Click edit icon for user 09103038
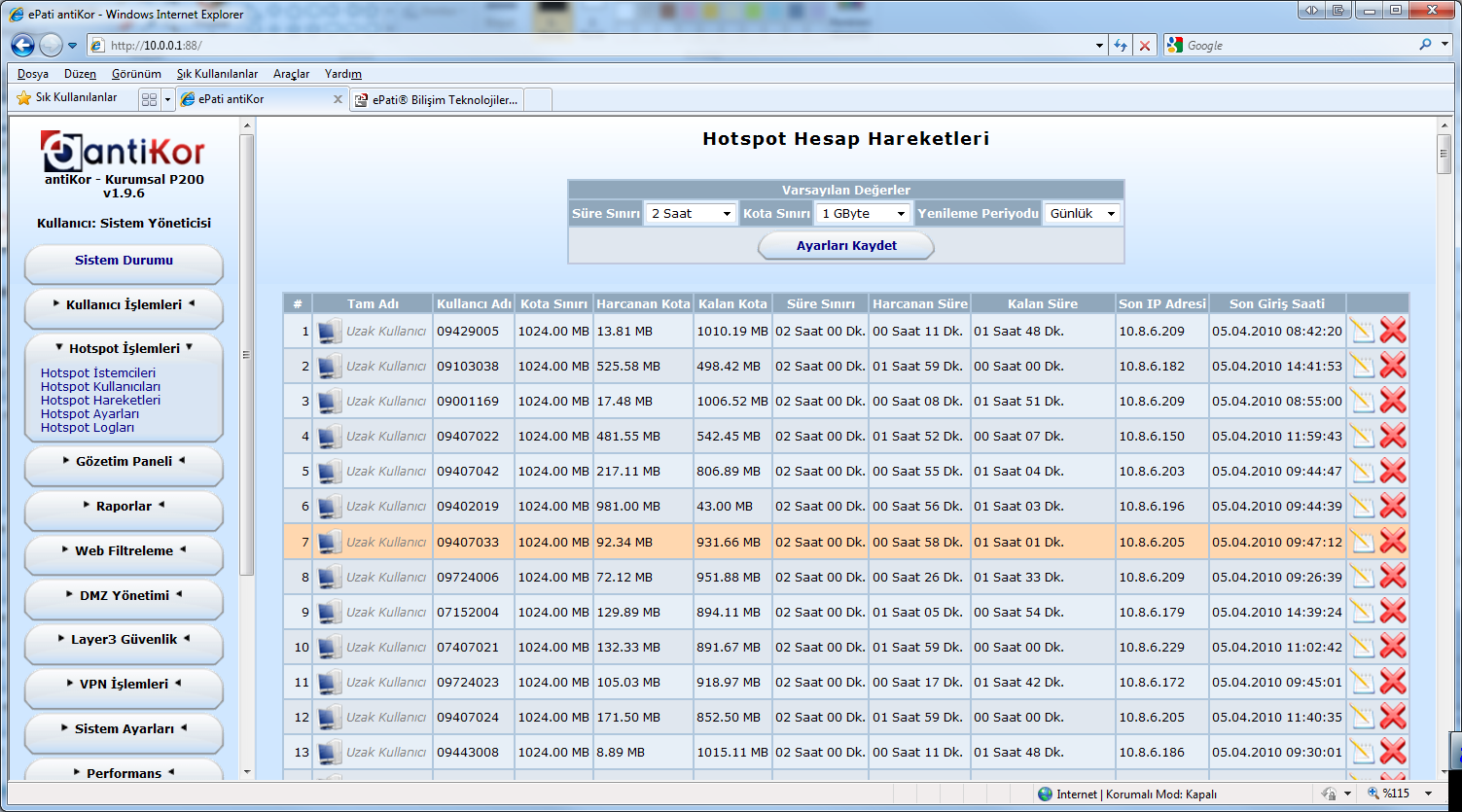 coord(1362,366)
